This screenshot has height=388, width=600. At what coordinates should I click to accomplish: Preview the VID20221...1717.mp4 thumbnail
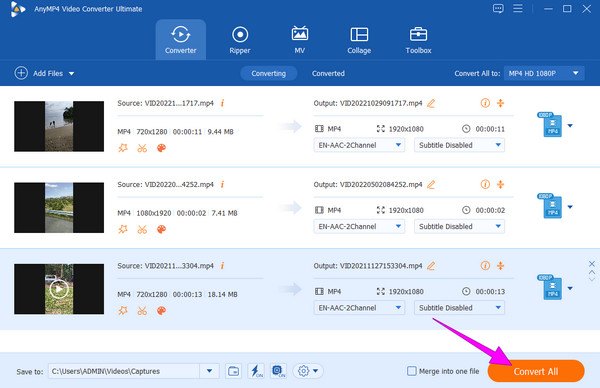point(59,126)
